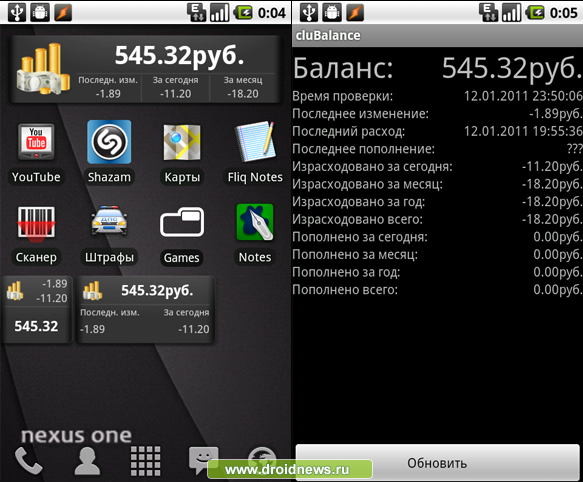Tap the Время проверки row
The image size is (583, 482).
pyautogui.click(x=437, y=96)
